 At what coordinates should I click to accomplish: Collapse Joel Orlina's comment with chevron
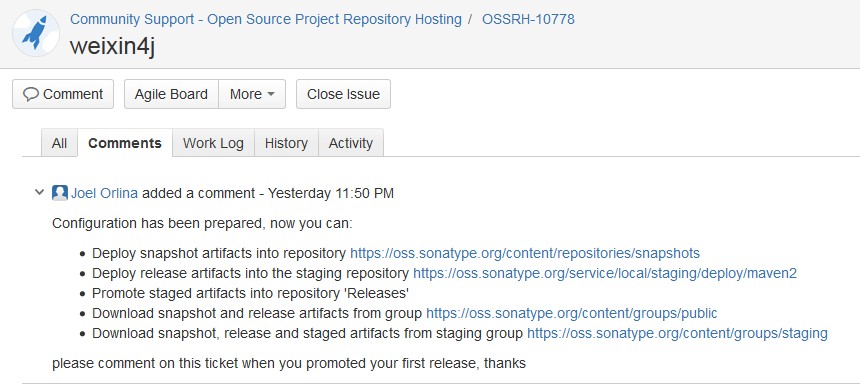click(39, 192)
